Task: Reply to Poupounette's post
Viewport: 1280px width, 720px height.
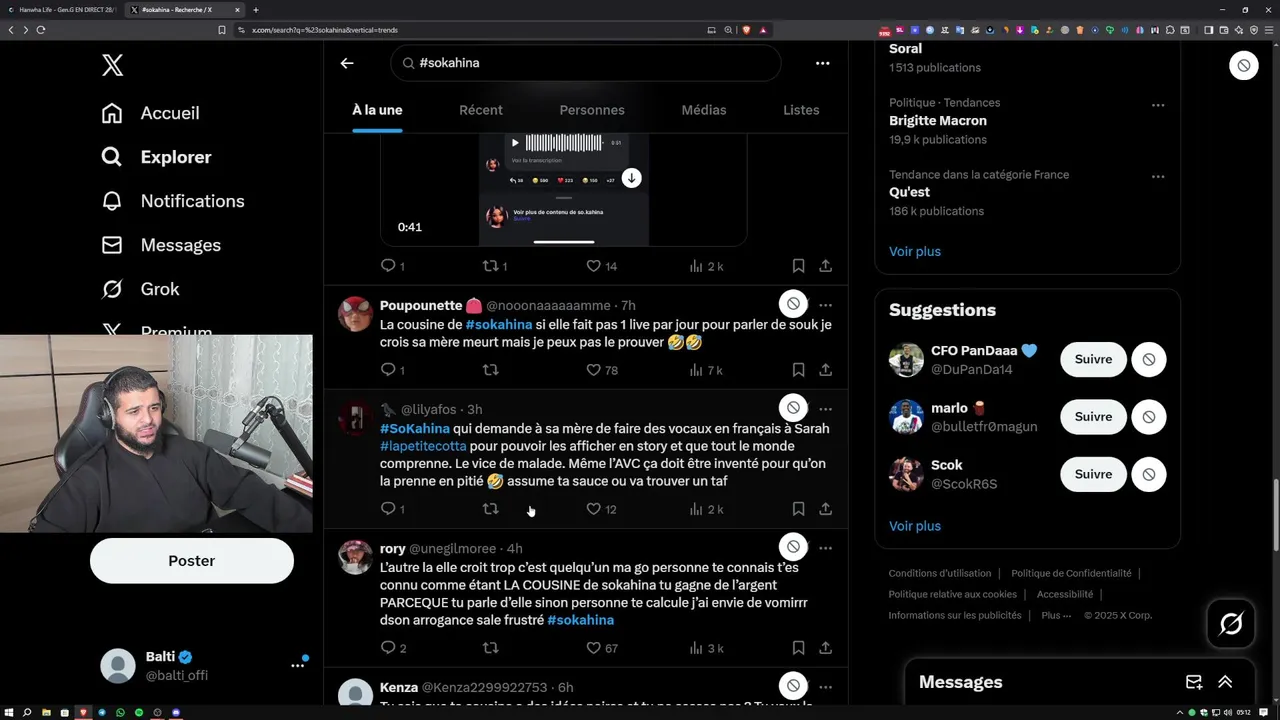Action: click(x=392, y=370)
